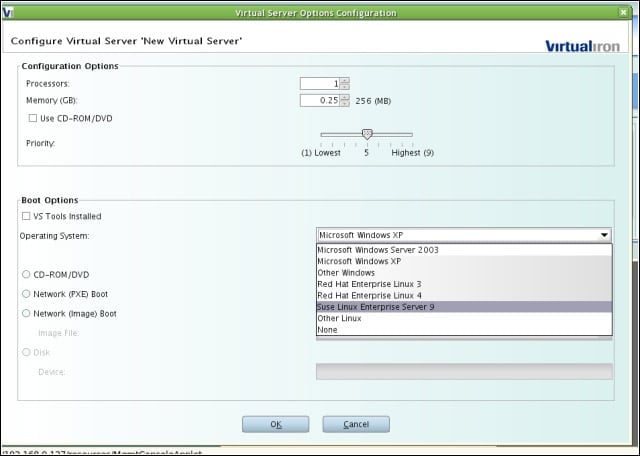Select Network (PXE) Boot radio button
Image resolution: width=640 pixels, height=456 pixels.
point(26,294)
